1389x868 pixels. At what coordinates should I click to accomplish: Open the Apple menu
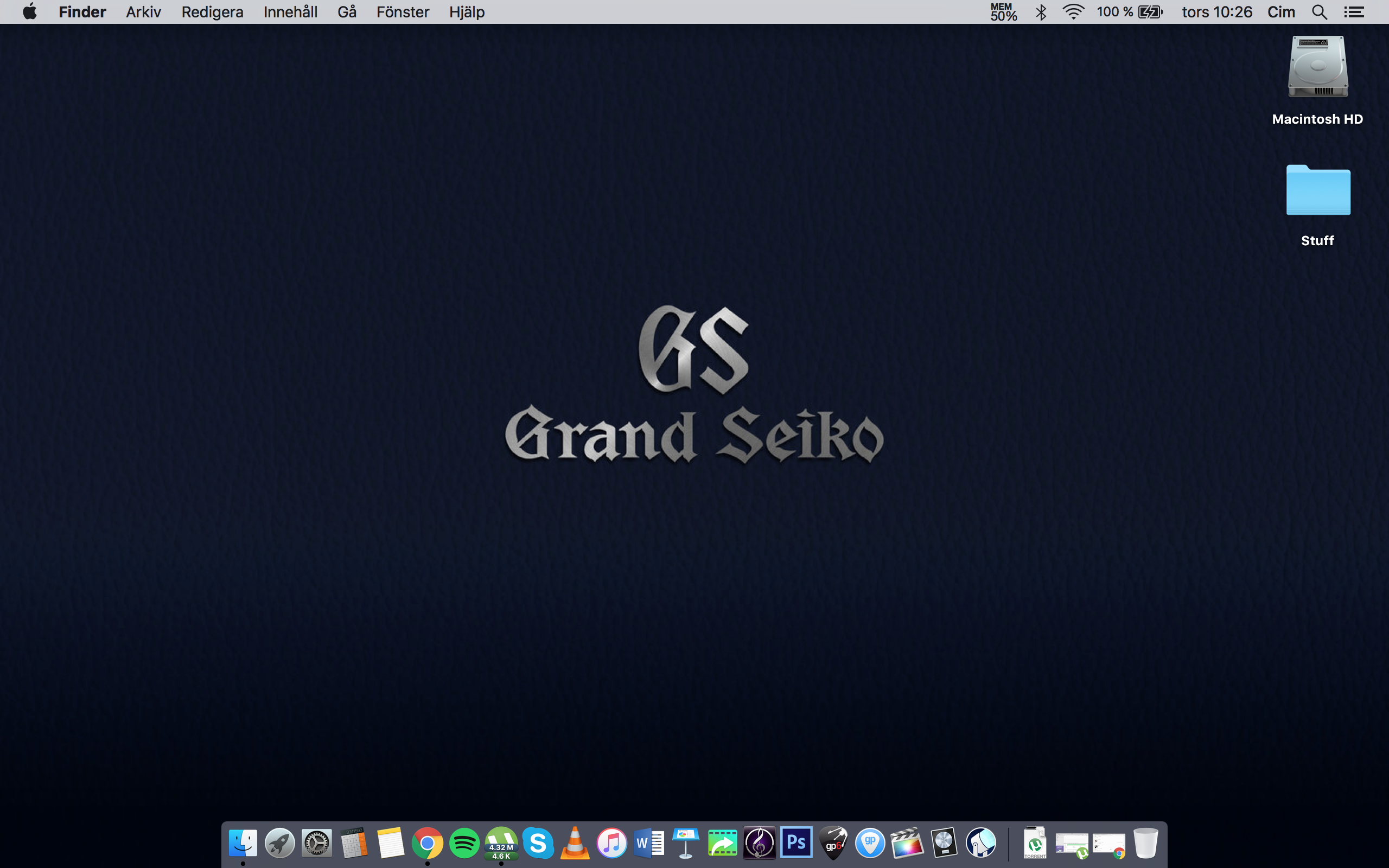(30, 11)
